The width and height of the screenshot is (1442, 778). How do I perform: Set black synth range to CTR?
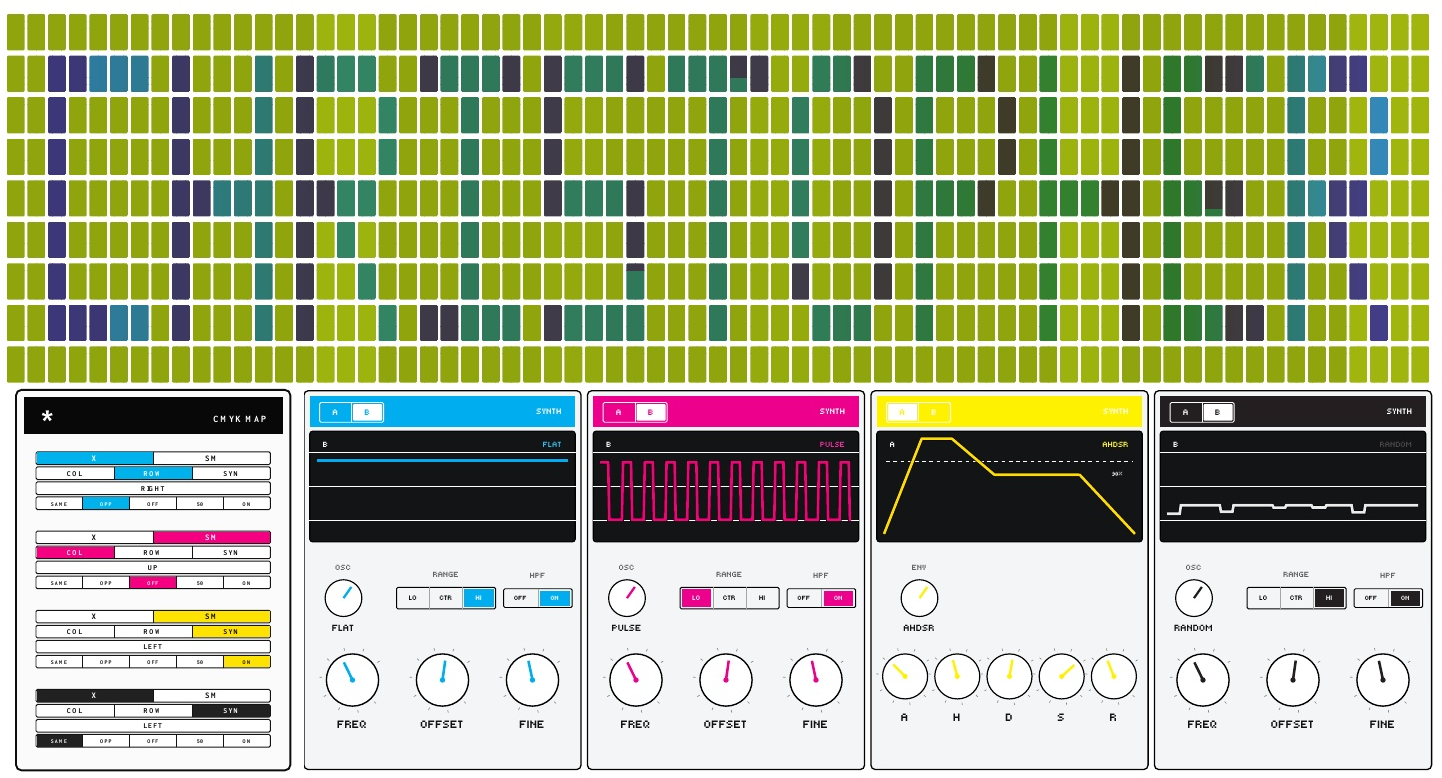point(1296,598)
